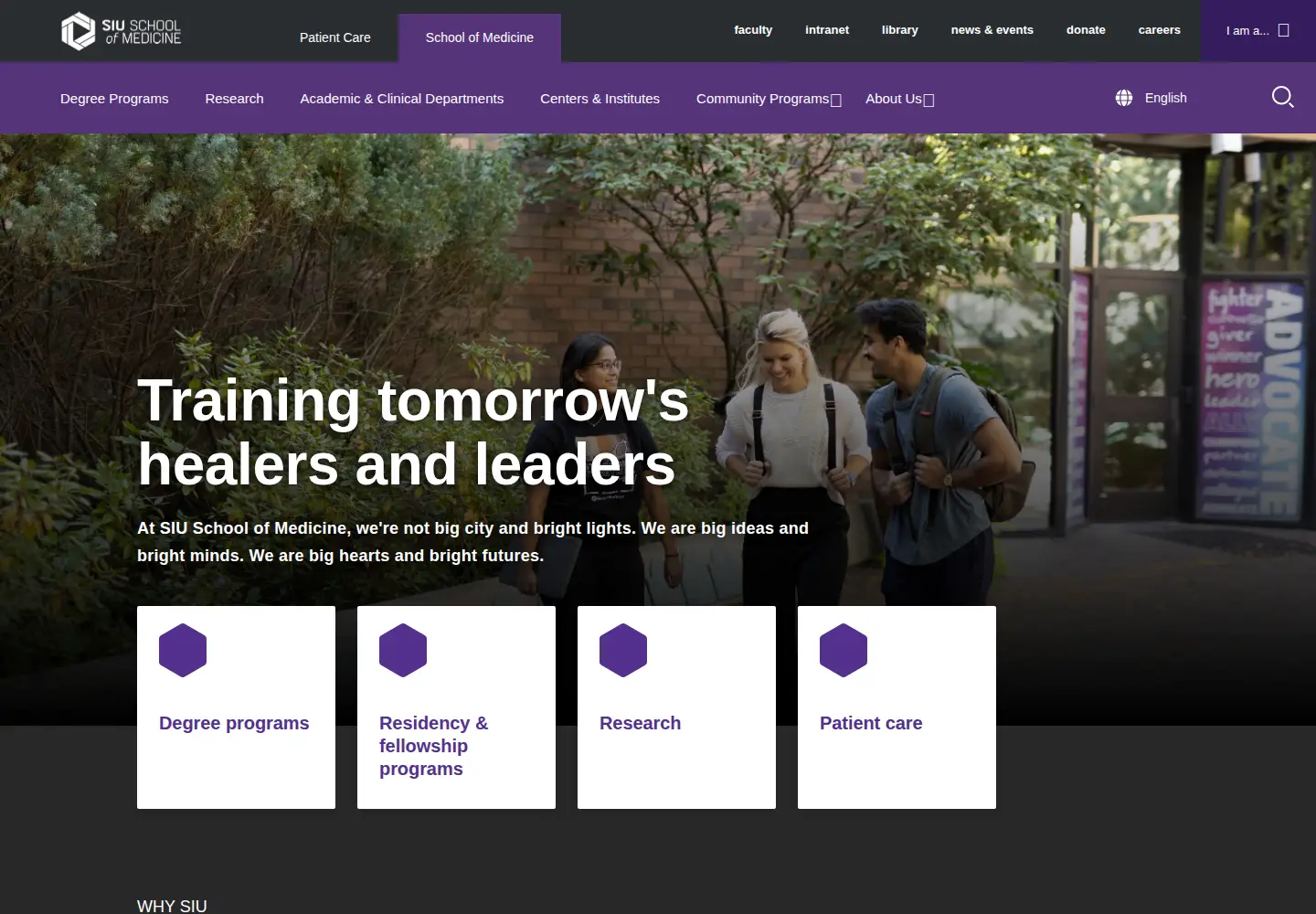Select the School of Medicine tab

pyautogui.click(x=480, y=37)
